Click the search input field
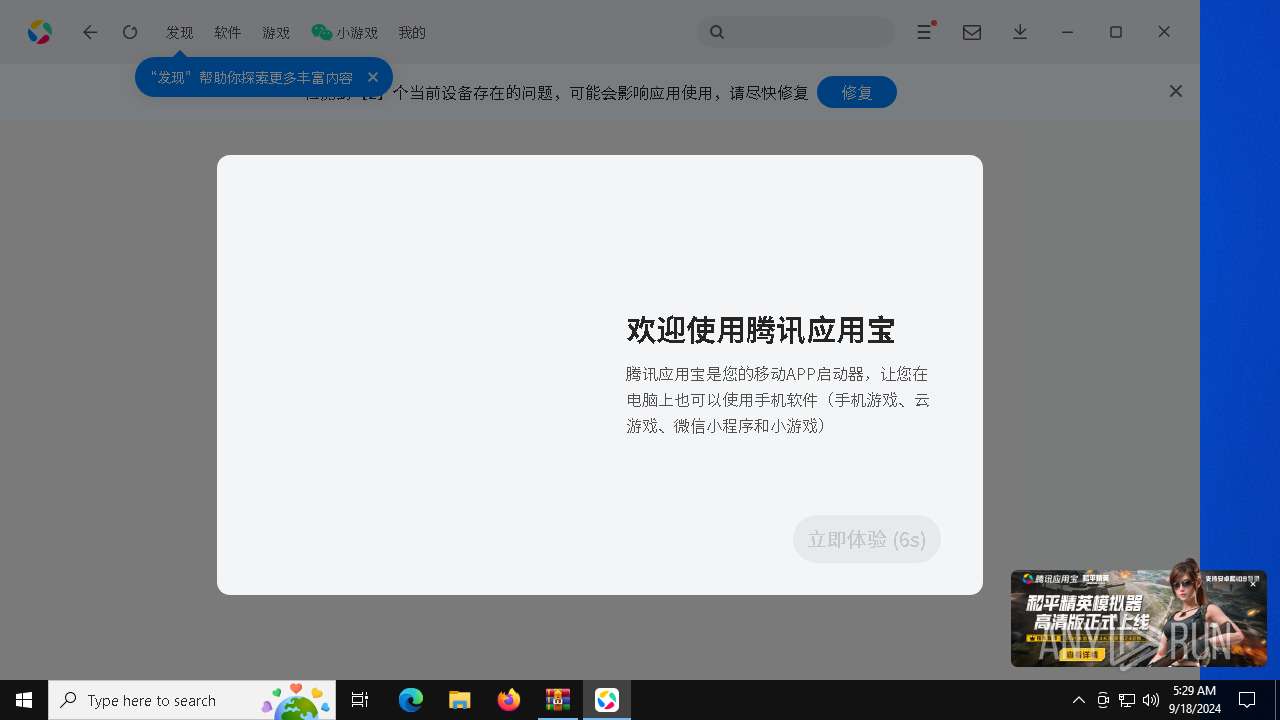 [x=796, y=32]
